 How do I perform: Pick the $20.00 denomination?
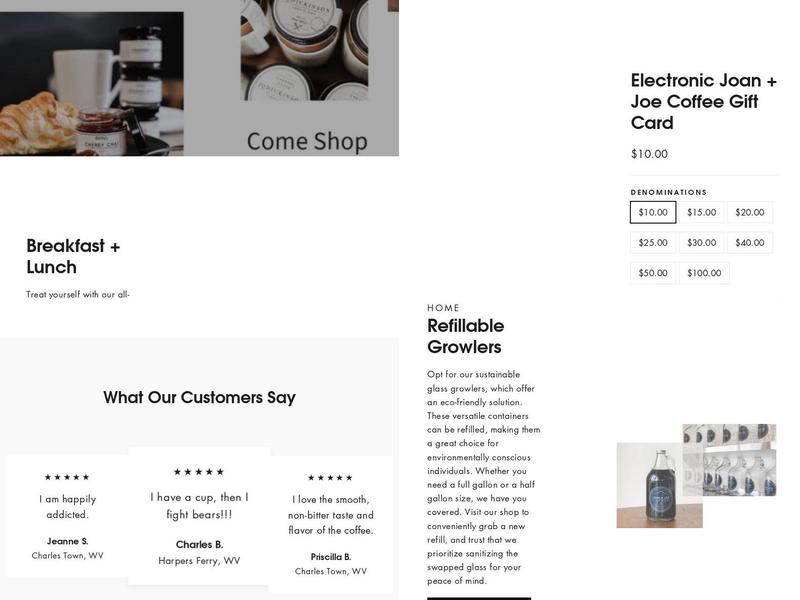[749, 212]
